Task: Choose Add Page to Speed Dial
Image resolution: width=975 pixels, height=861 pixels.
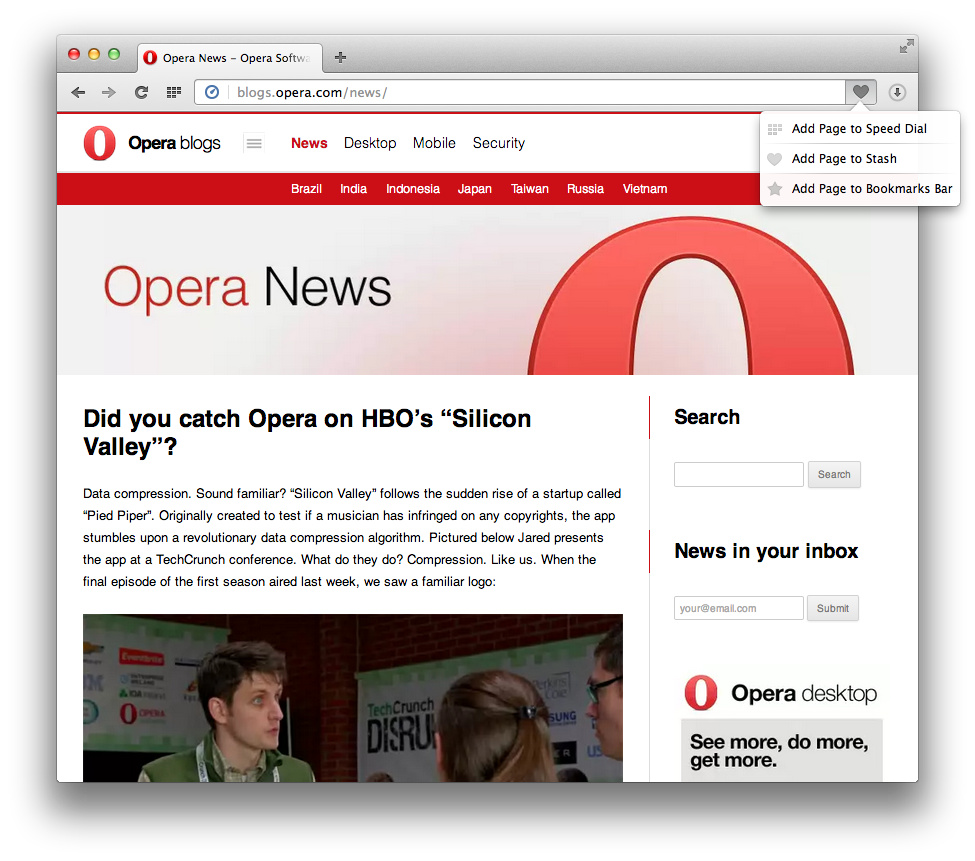Action: (x=858, y=128)
